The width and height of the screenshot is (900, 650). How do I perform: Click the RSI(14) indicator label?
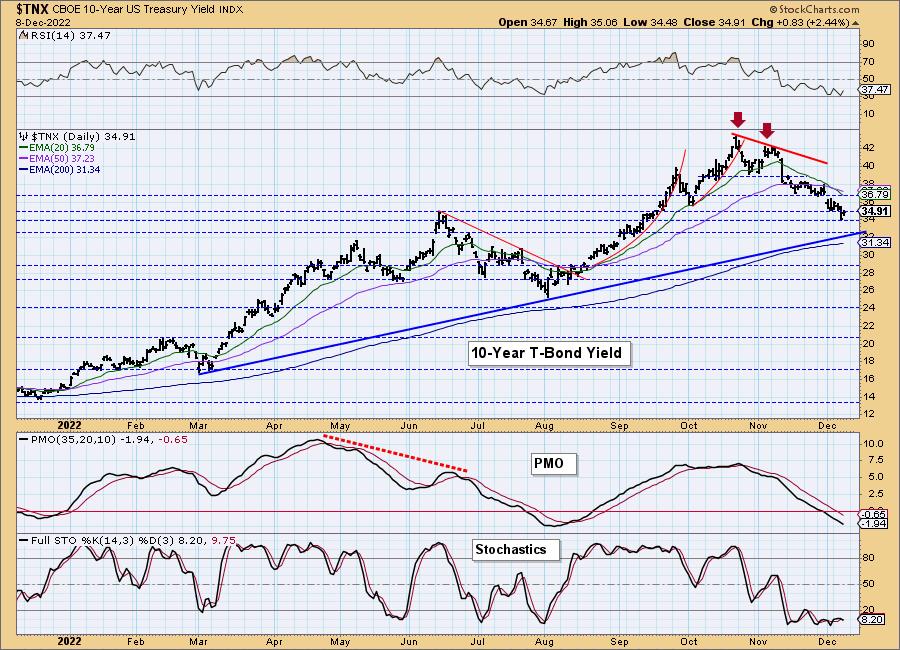tap(70, 35)
